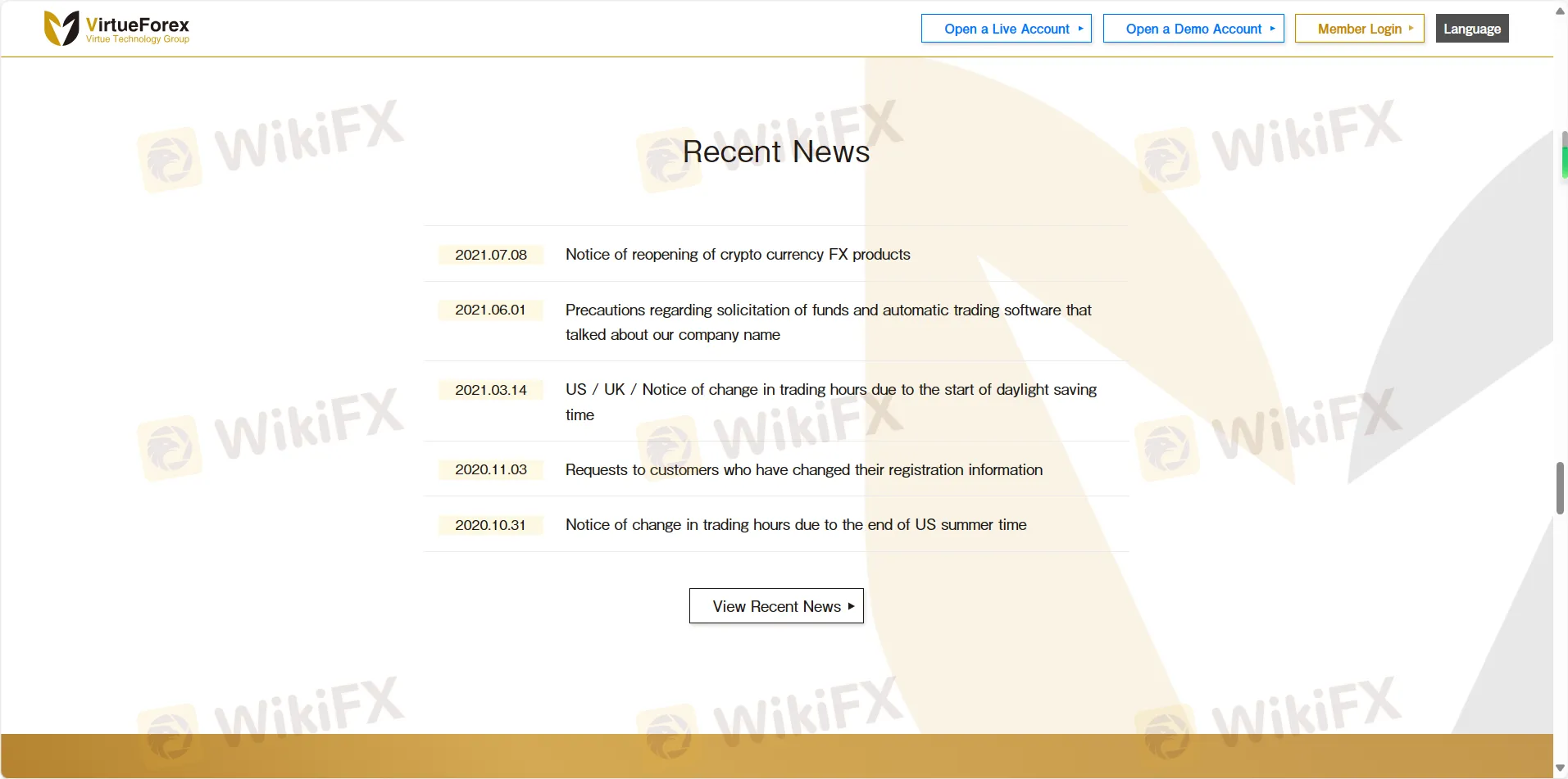Viewport: 1568px width, 779px height.
Task: Go to Member Login
Action: 1359,29
